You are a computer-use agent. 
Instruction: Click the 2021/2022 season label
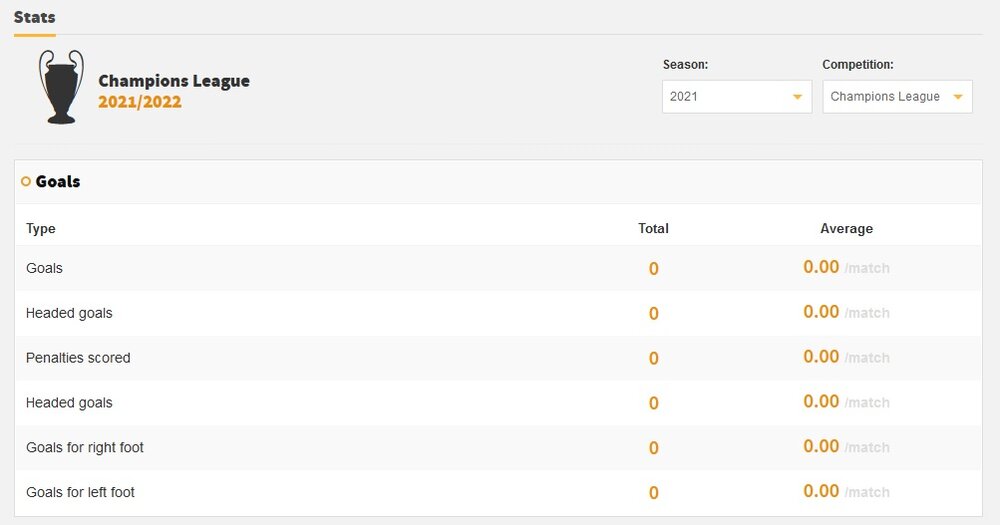(x=140, y=102)
